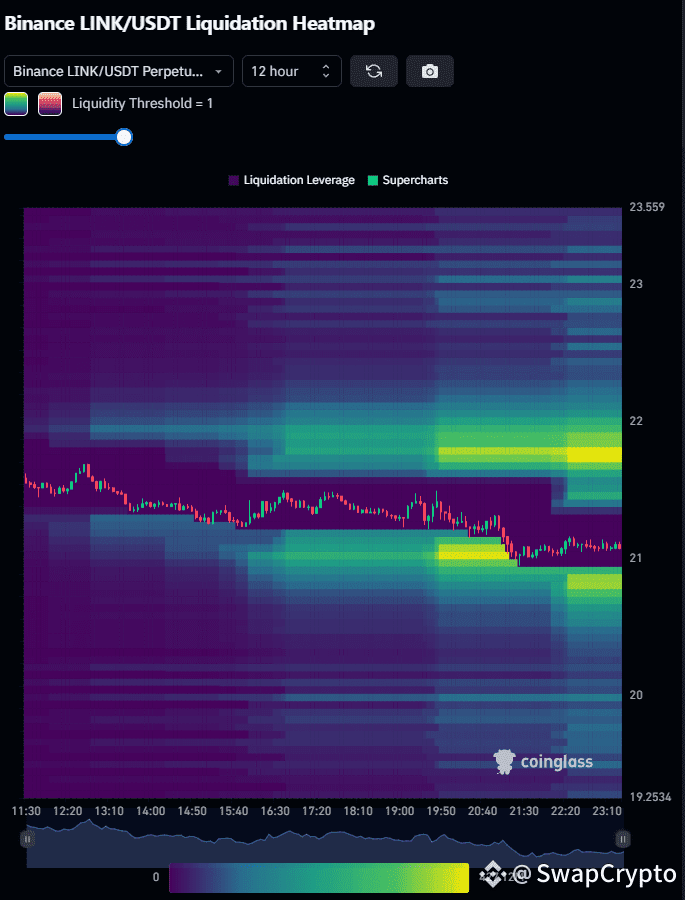Click the 11:30 time axis label
Screen dimensions: 685x900
(x=26, y=811)
